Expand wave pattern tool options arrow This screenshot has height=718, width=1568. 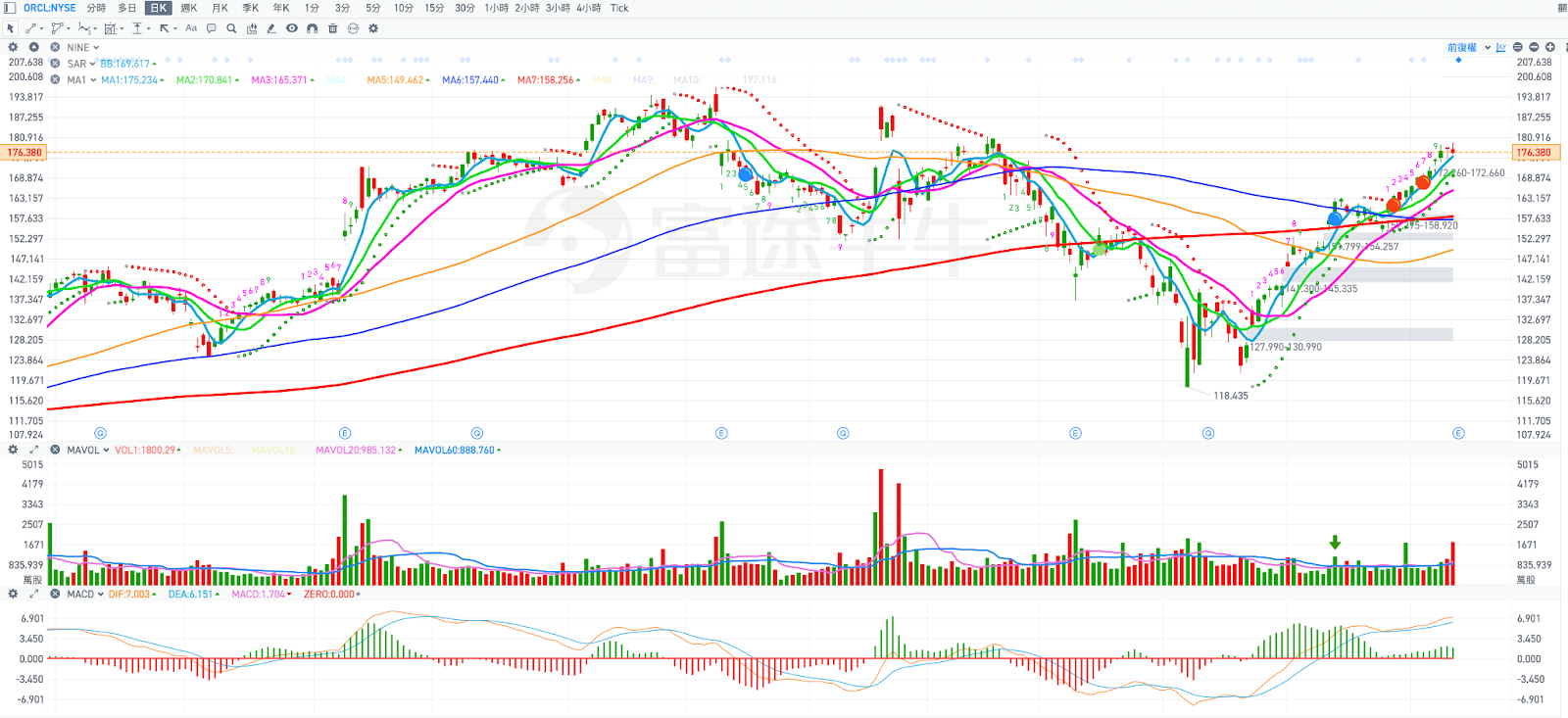point(95,28)
